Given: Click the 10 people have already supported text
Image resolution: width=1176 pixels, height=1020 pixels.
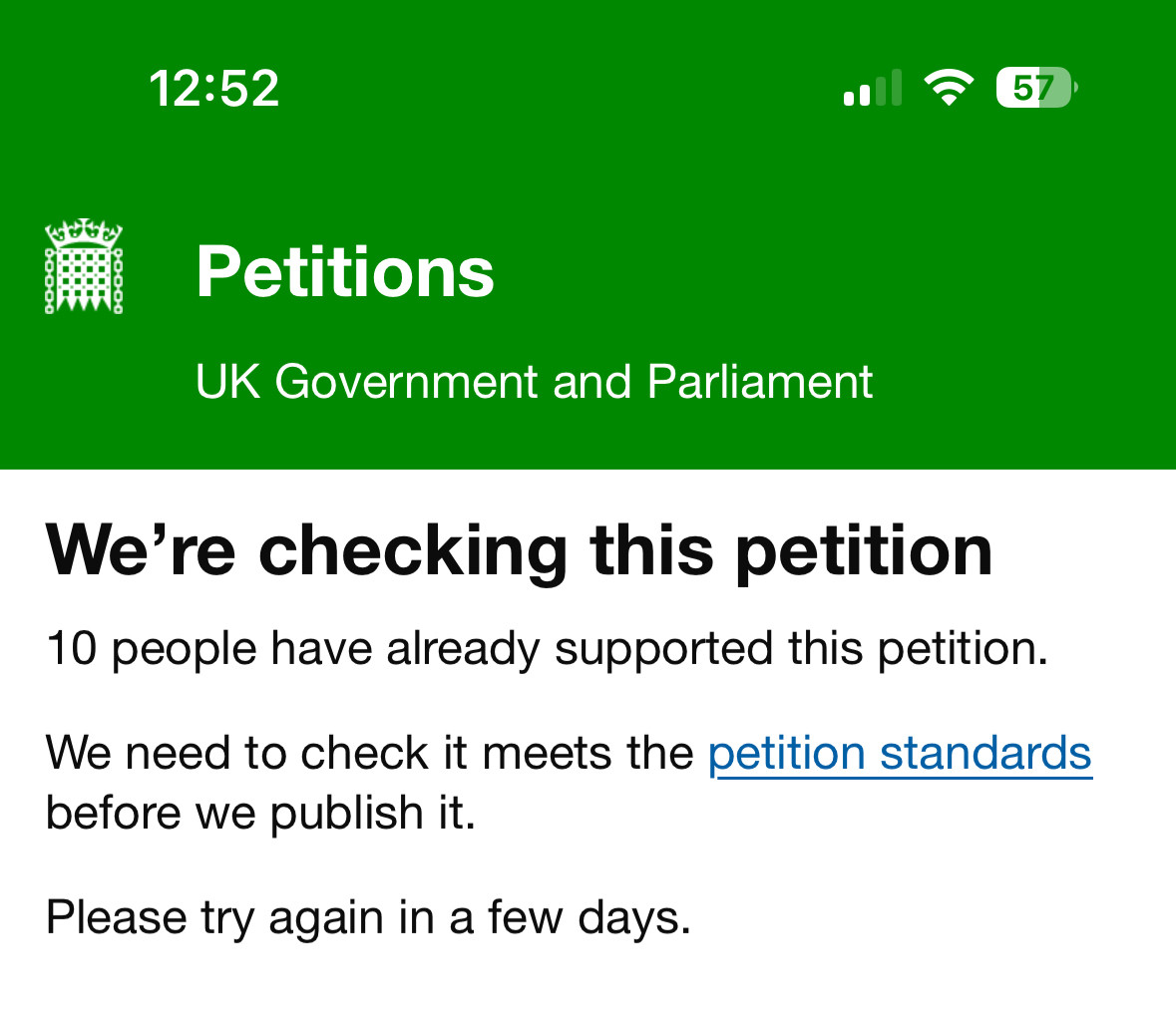Looking at the screenshot, I should (547, 649).
